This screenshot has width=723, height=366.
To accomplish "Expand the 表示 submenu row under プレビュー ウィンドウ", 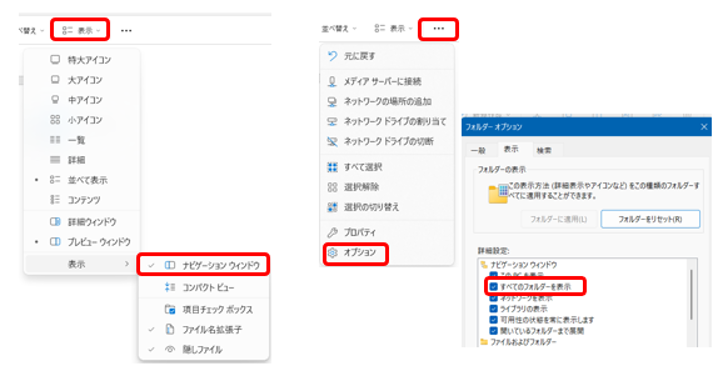I will pyautogui.click(x=82, y=264).
